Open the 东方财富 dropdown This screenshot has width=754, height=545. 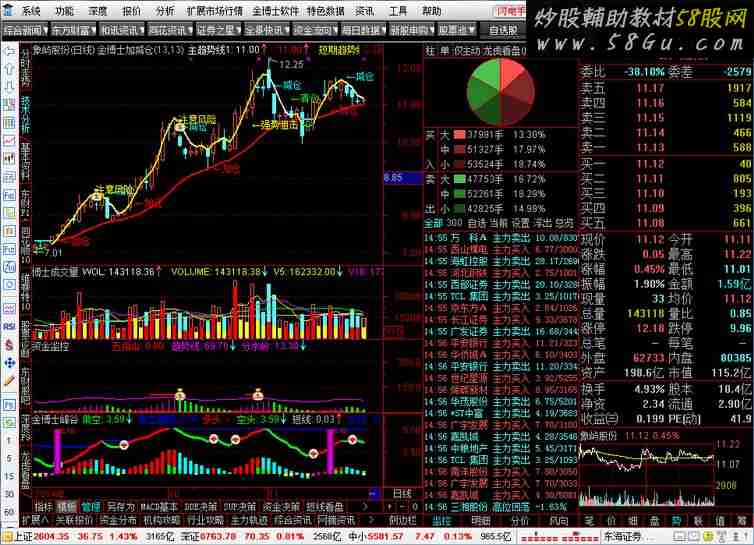click(73, 30)
